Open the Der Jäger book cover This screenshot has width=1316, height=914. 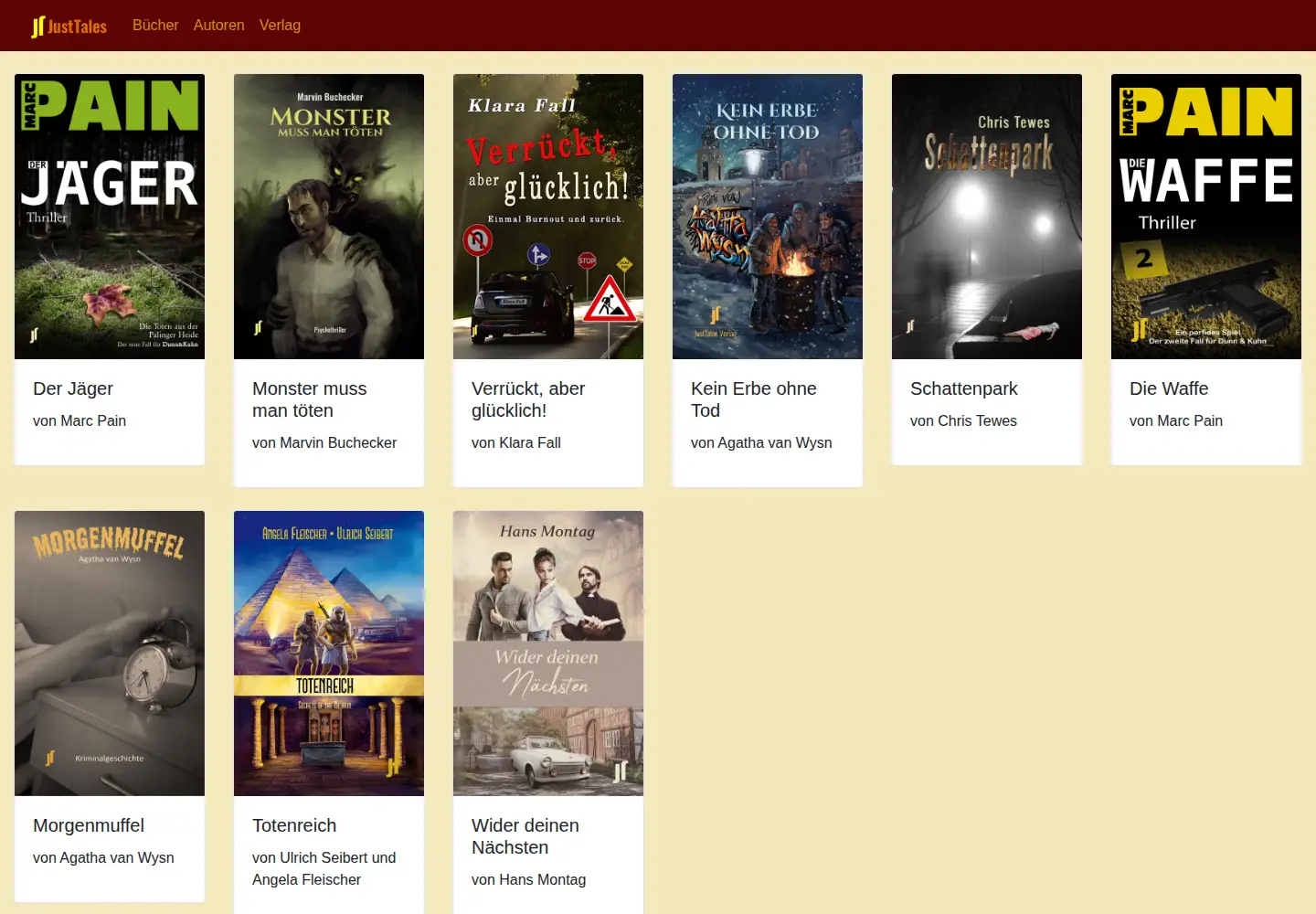(x=110, y=217)
